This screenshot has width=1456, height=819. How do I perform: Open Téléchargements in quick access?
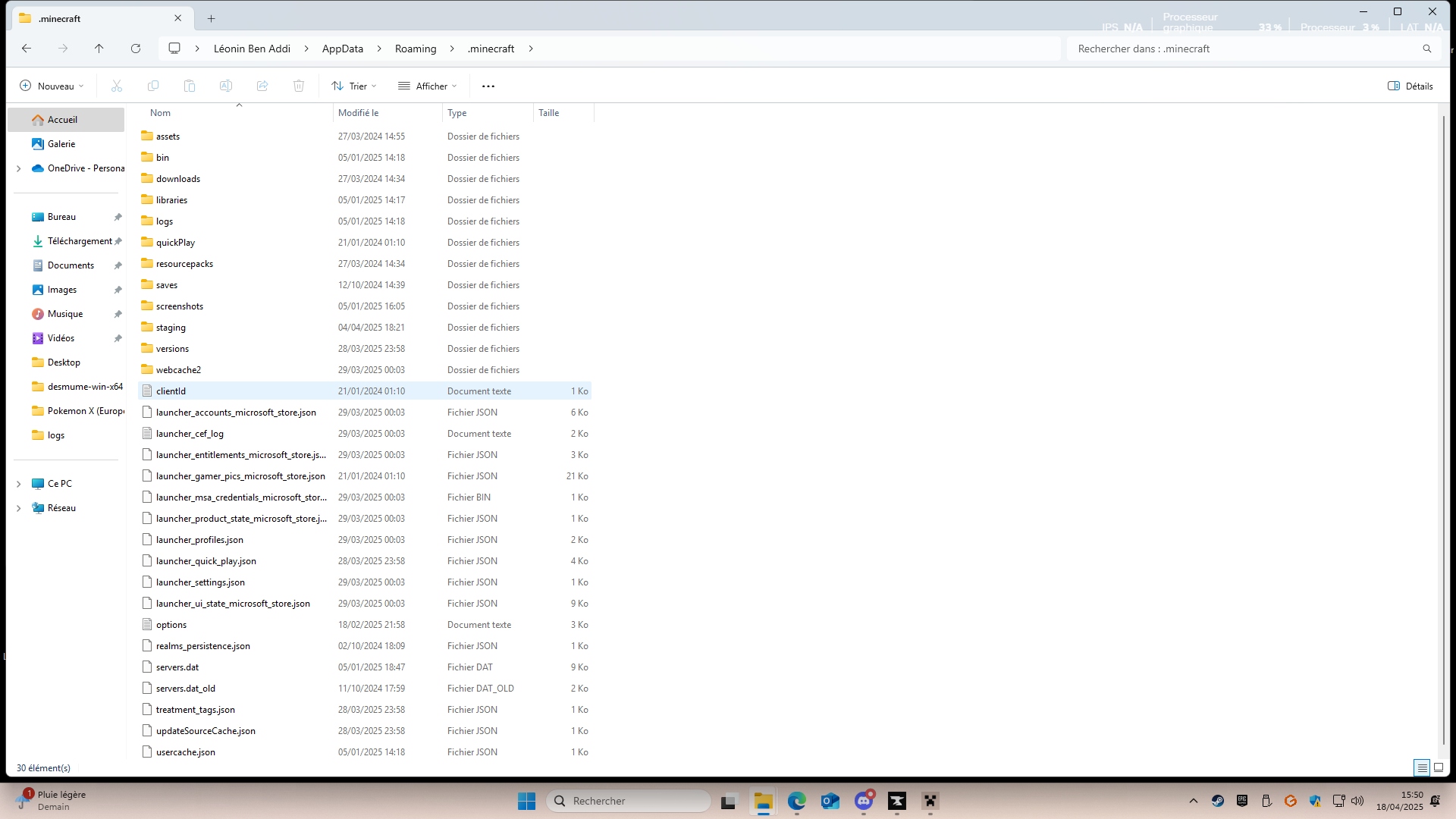click(66, 241)
